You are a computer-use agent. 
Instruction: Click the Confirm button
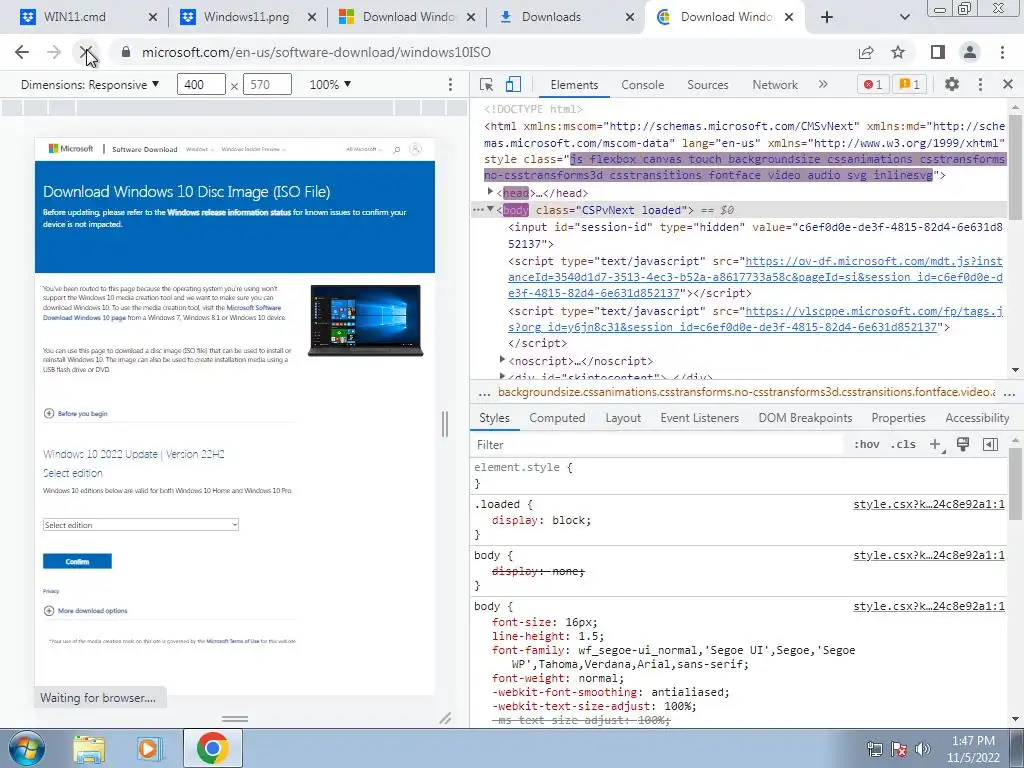77,562
